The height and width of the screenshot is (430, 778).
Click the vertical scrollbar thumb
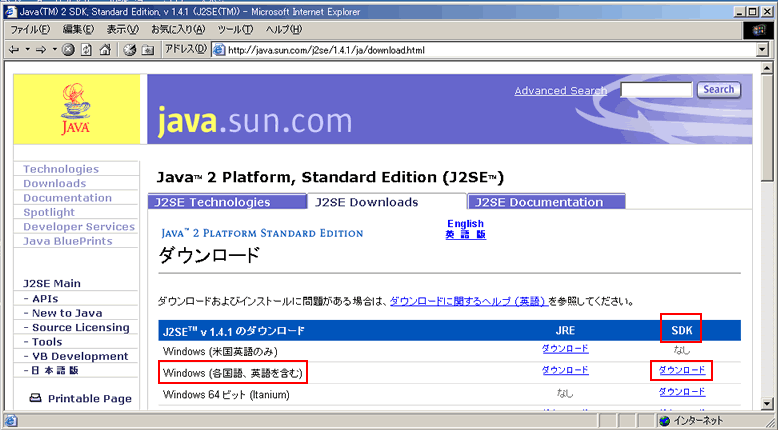(x=767, y=128)
